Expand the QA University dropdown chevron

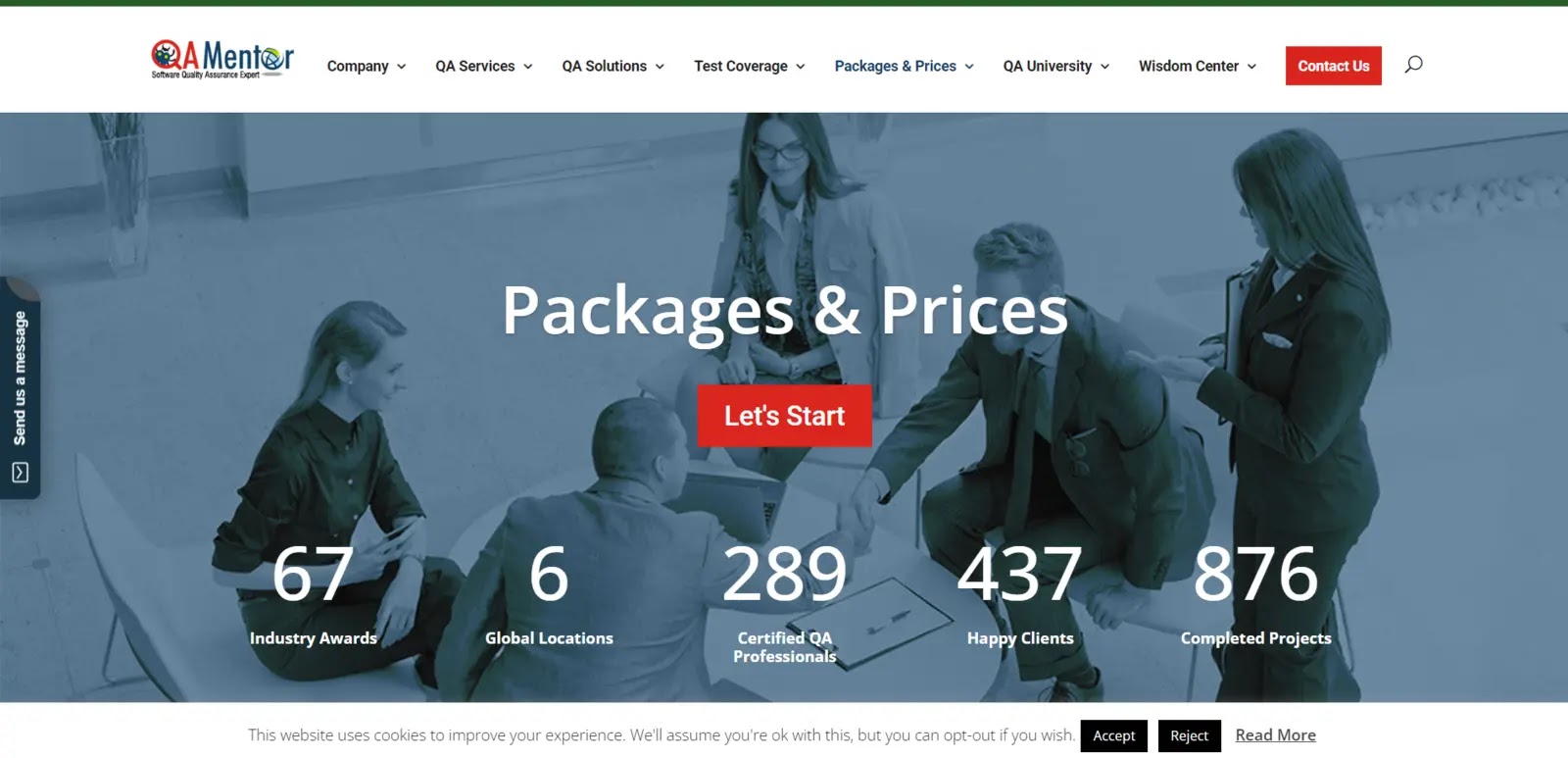click(1104, 67)
